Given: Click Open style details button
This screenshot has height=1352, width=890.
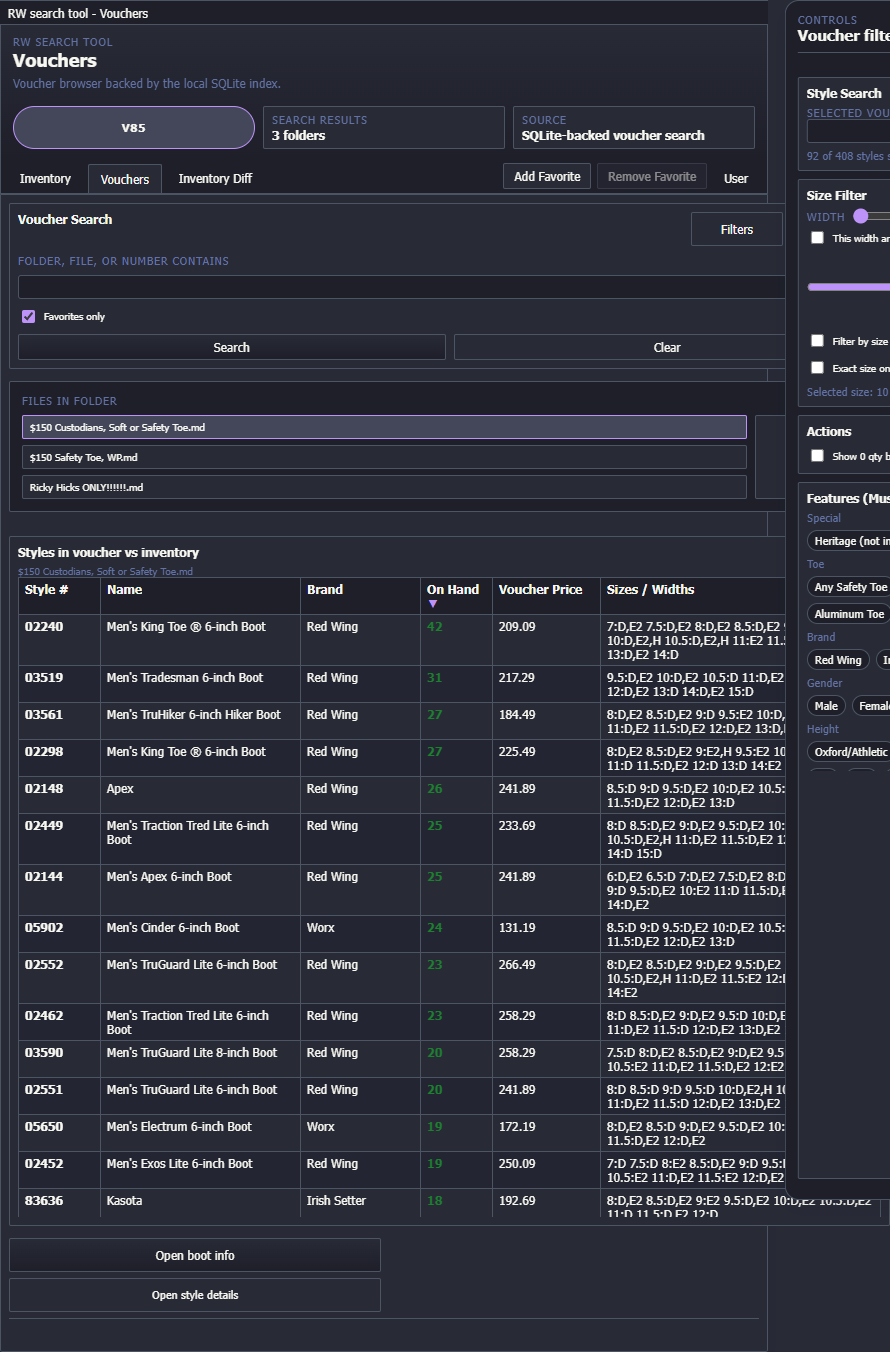Looking at the screenshot, I should point(195,1295).
